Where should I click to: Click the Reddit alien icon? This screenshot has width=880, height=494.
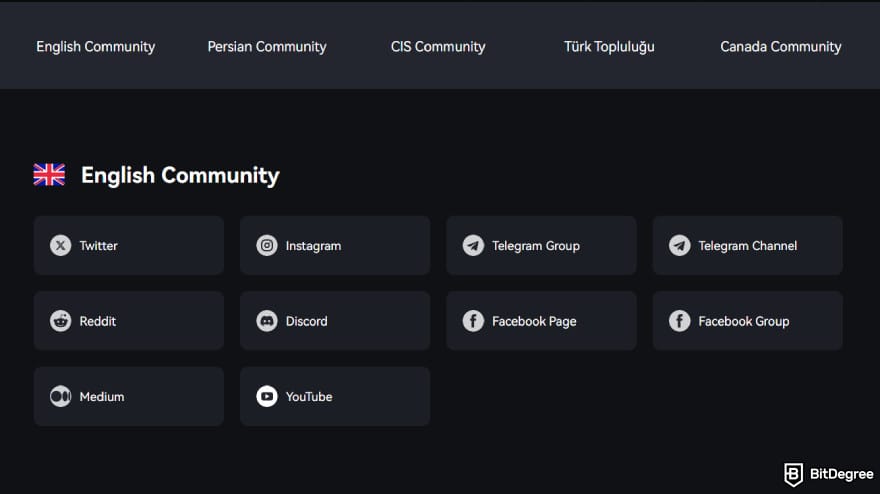(61, 321)
